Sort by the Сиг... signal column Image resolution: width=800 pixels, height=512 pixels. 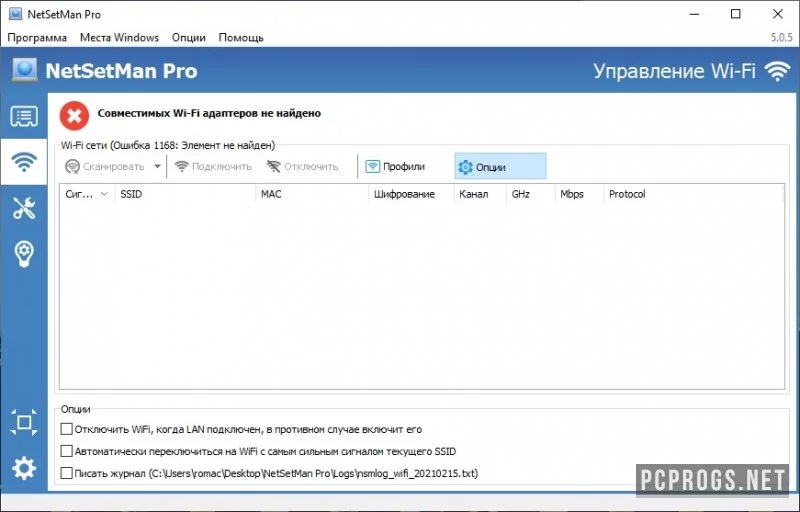(x=87, y=194)
